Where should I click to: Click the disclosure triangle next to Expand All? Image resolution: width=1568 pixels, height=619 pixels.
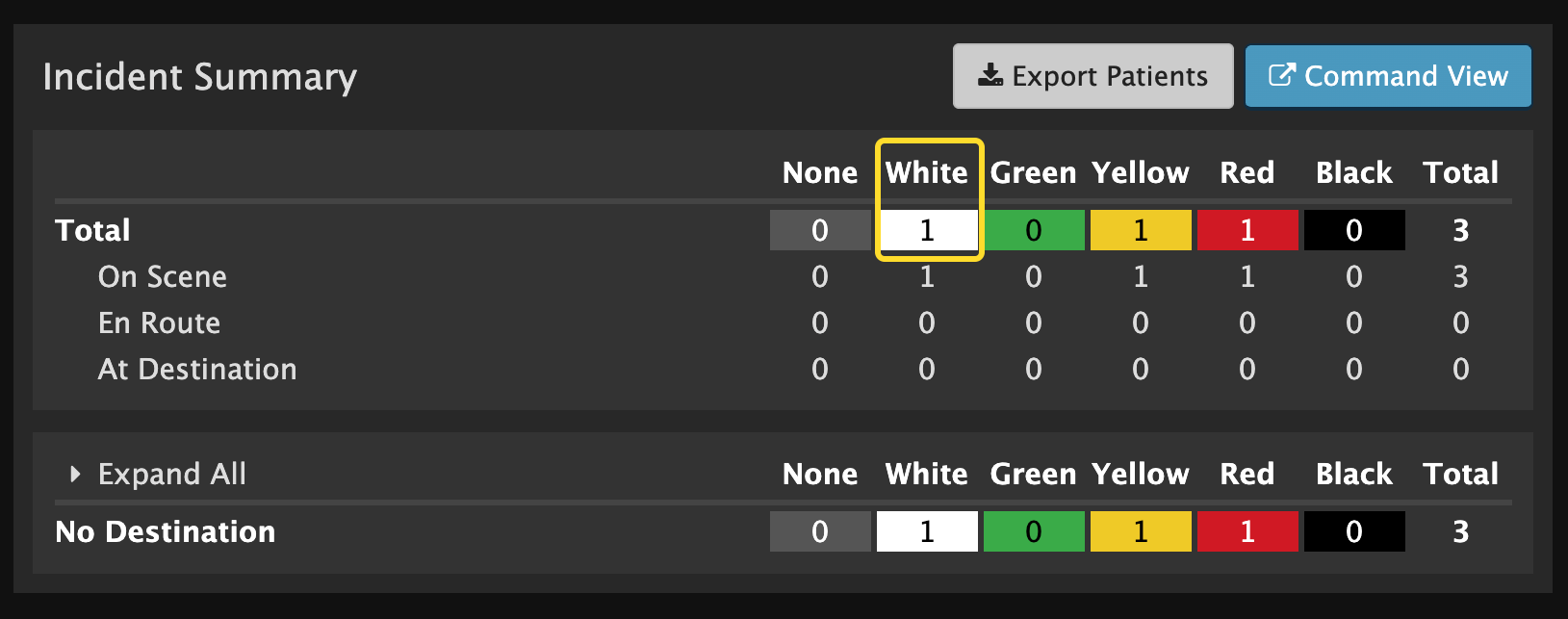point(75,473)
